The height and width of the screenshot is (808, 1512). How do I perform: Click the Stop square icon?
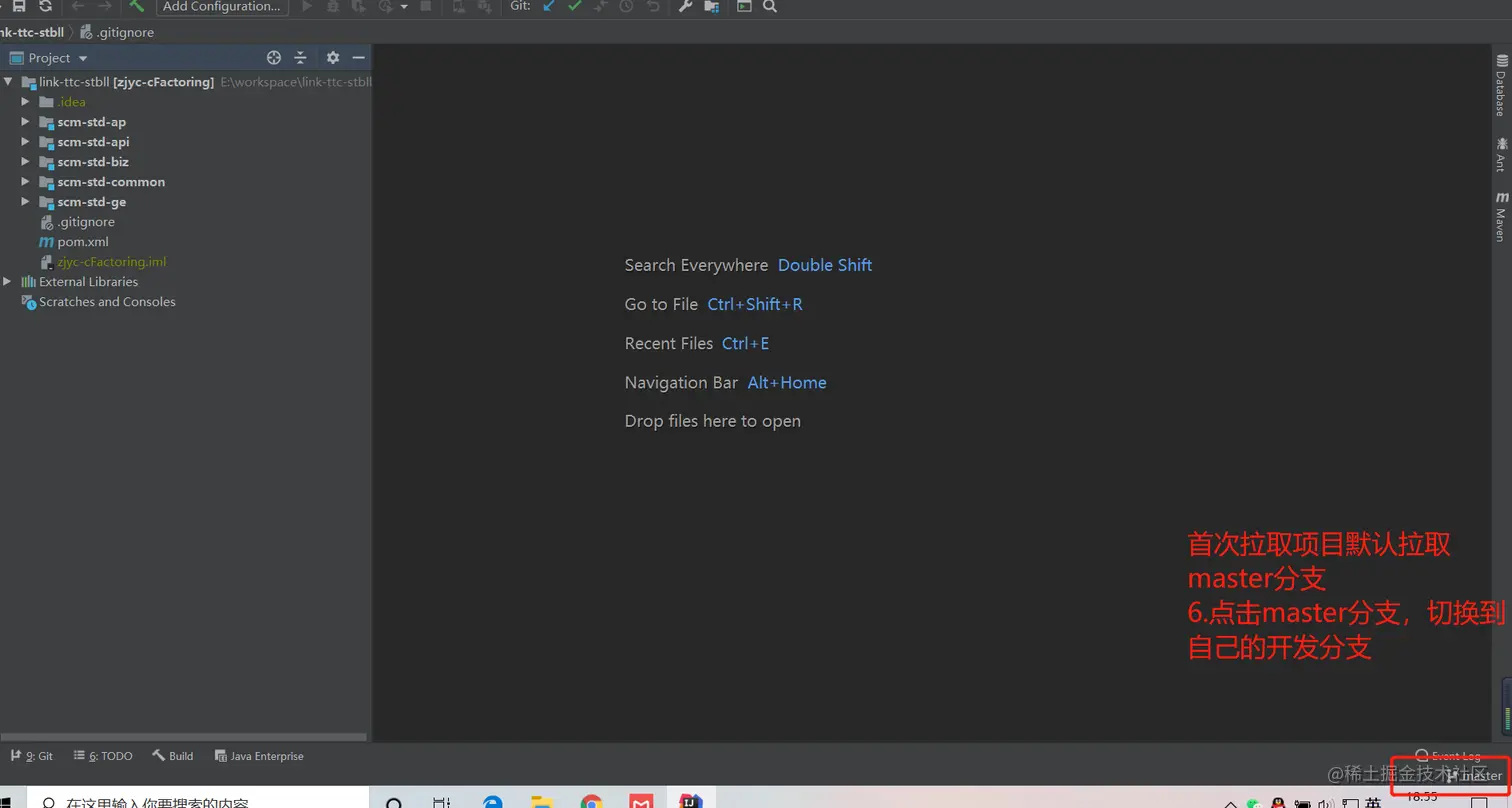[426, 6]
